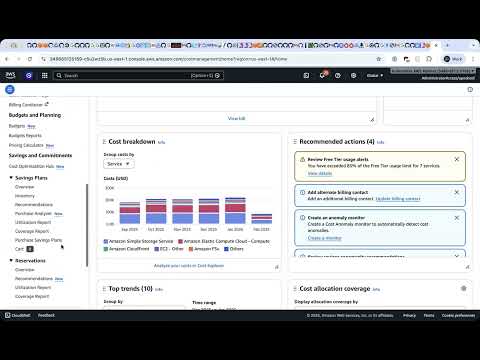Open the account name dropdown at top right
The image size is (480, 360).
click(433, 71)
